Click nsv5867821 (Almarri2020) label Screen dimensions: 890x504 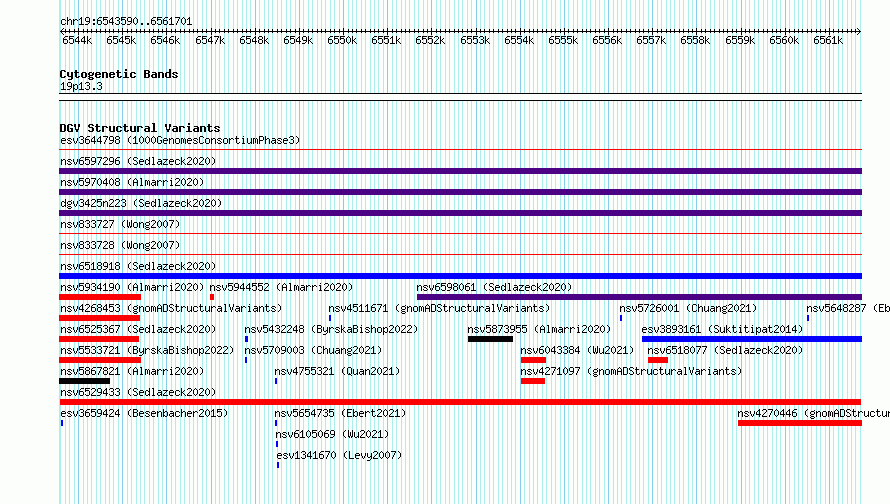click(x=132, y=371)
